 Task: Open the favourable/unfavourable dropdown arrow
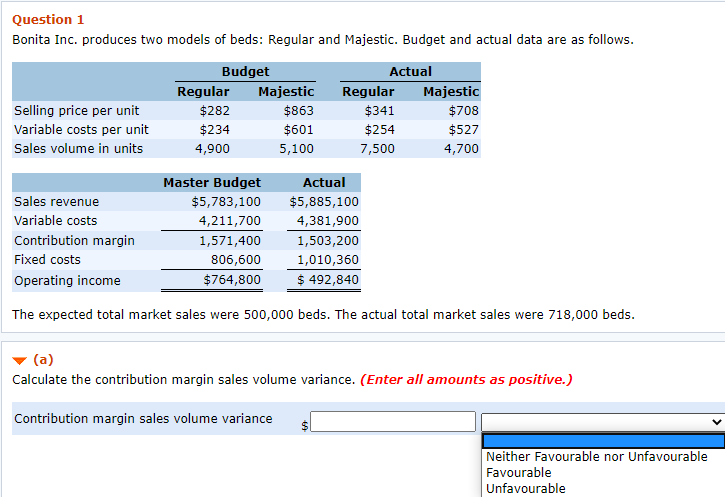[716, 422]
